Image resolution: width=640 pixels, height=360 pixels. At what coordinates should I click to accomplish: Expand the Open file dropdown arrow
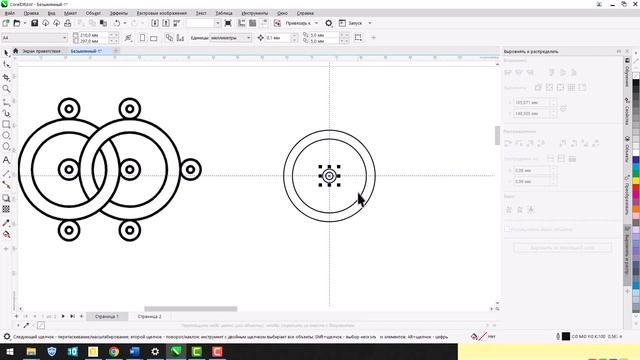click(25, 23)
